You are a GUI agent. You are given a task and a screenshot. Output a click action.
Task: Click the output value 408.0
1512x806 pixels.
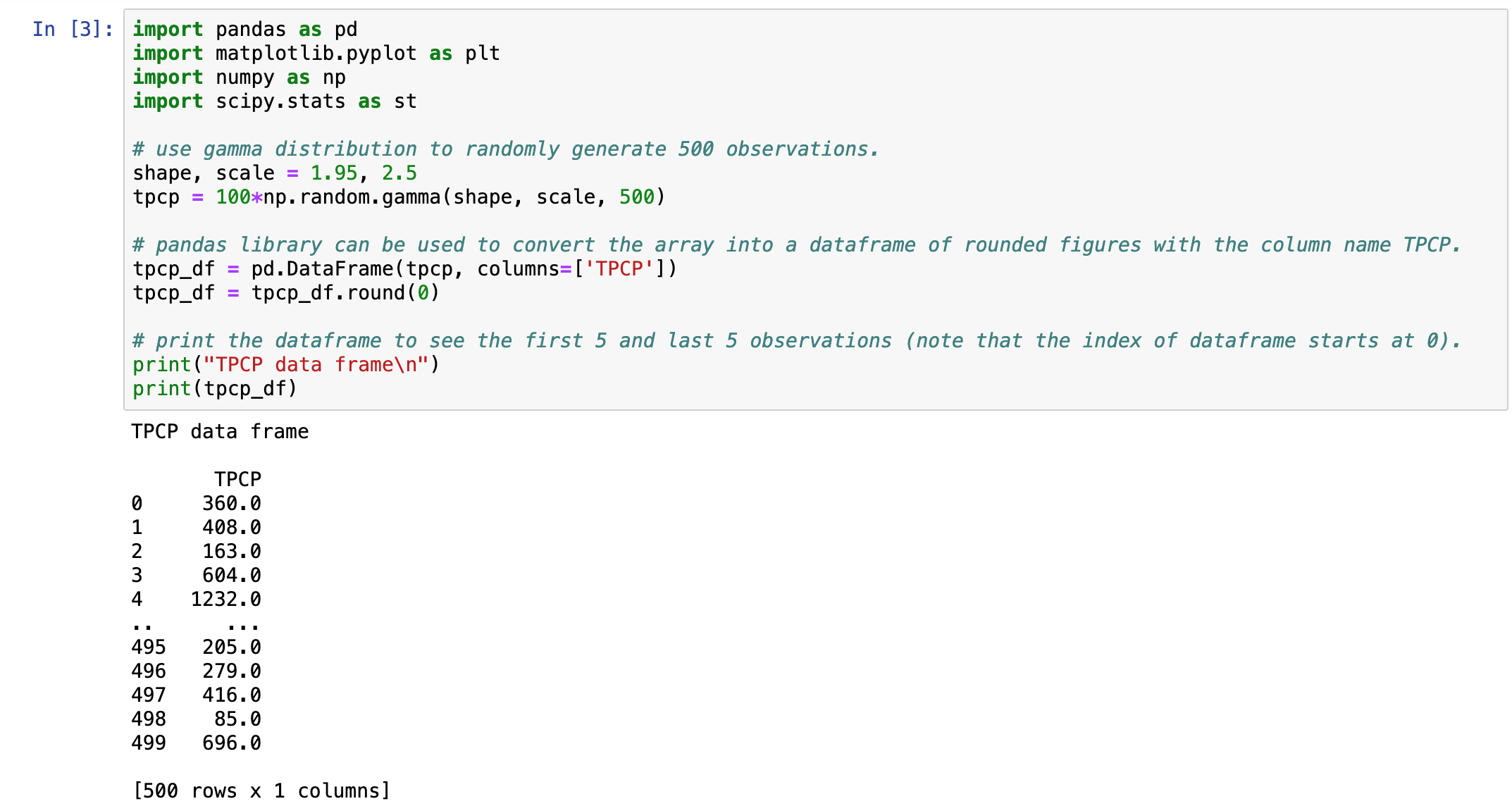point(232,527)
